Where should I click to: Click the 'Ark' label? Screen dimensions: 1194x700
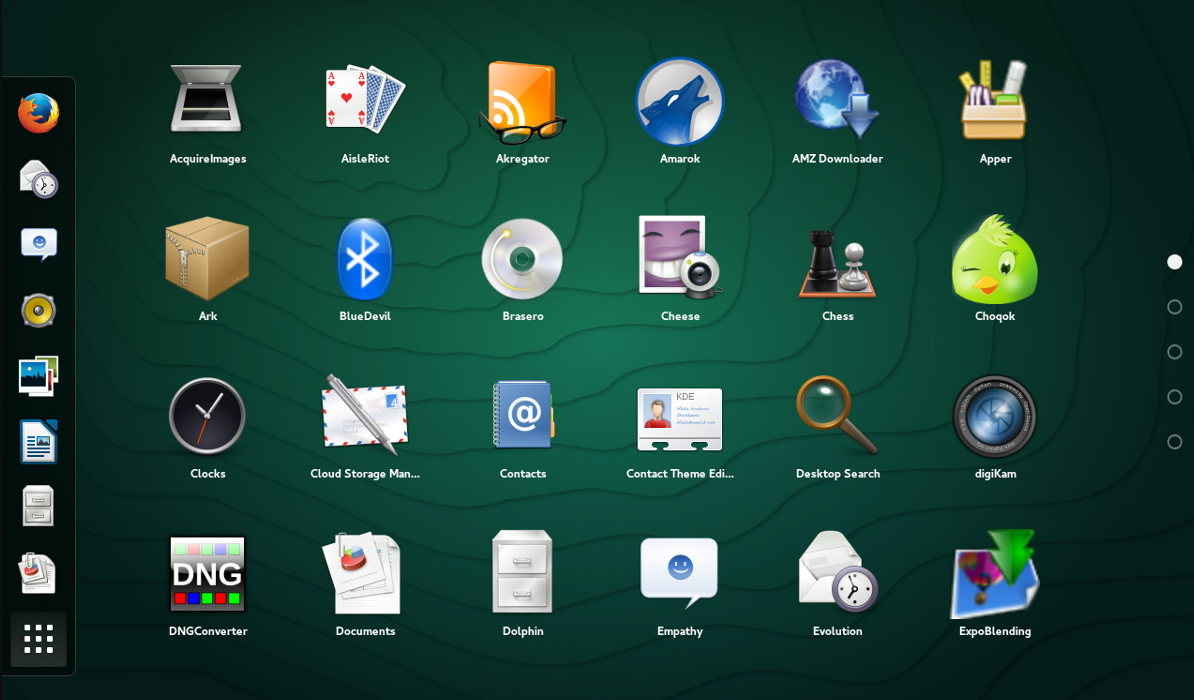208,316
